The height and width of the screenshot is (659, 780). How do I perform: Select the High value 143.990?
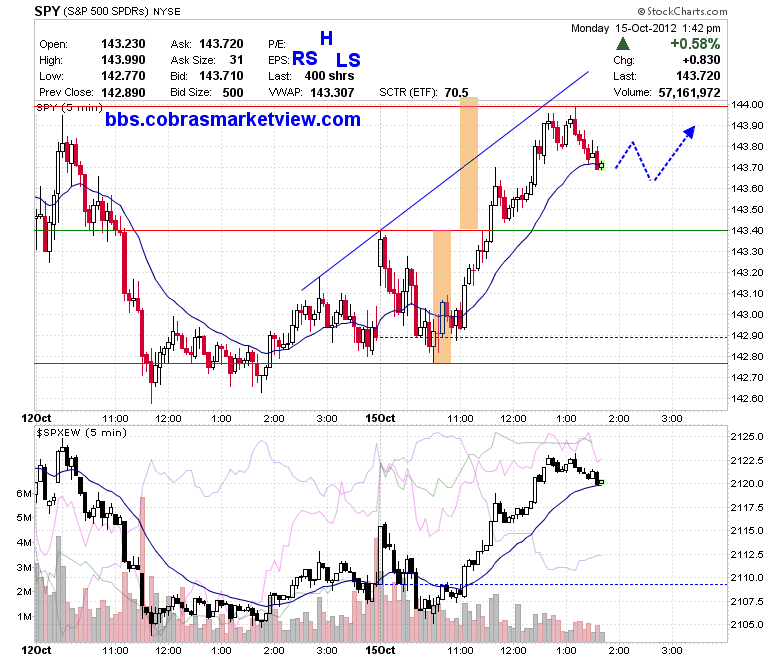(123, 60)
